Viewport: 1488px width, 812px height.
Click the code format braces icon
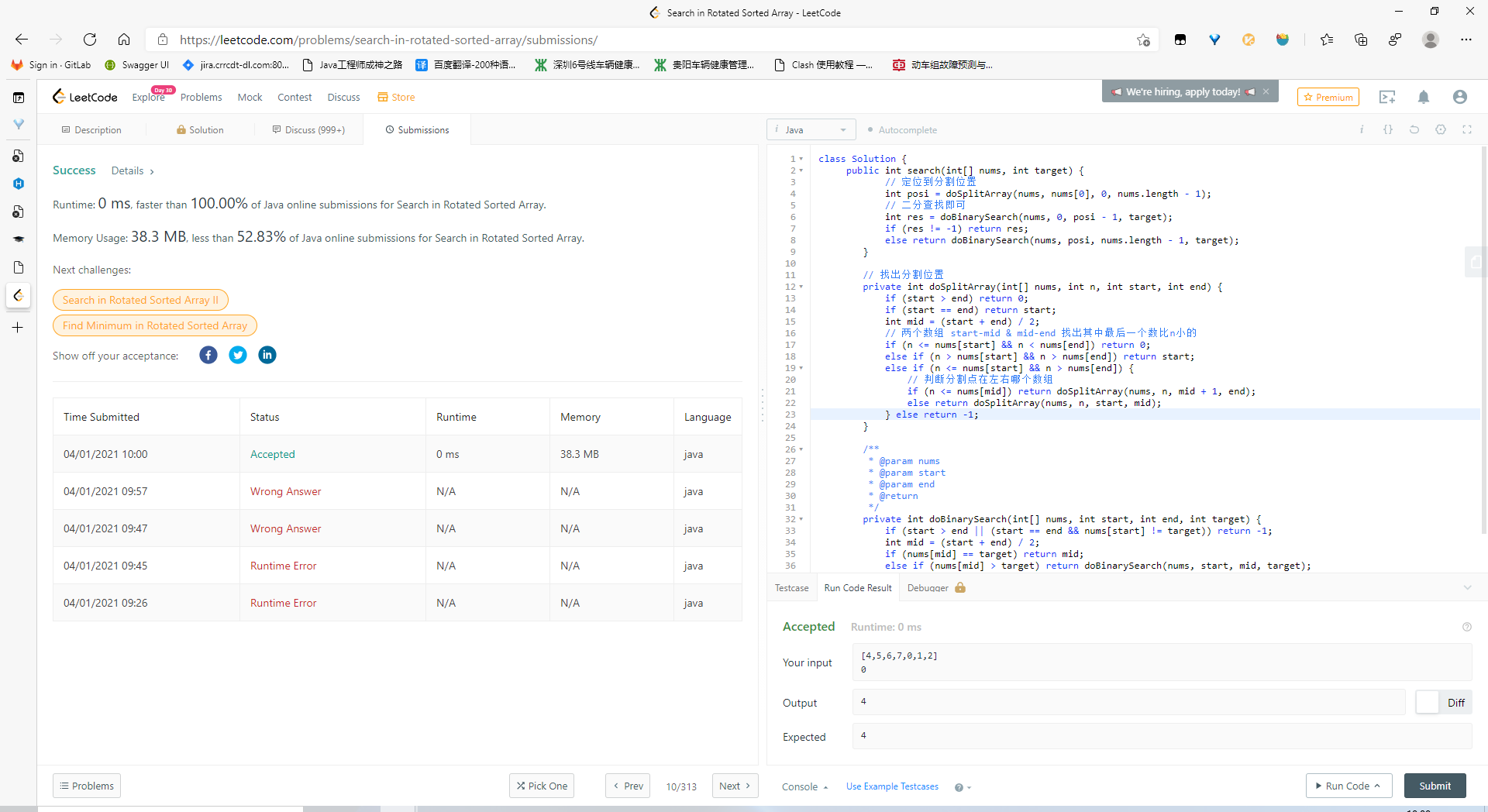(x=1388, y=129)
